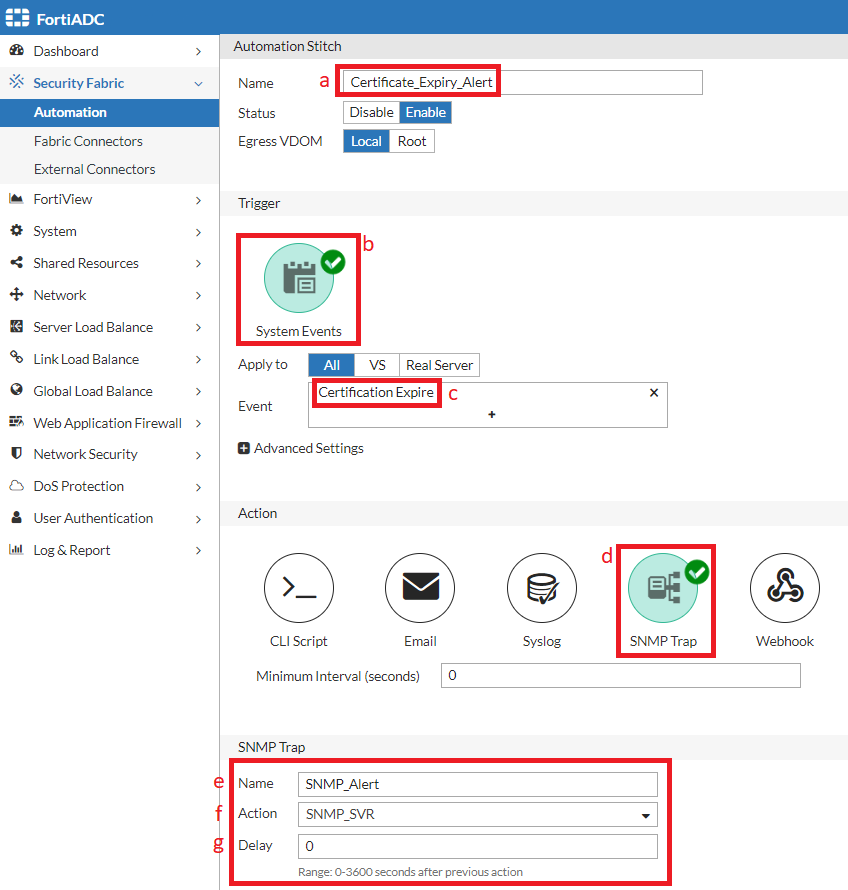Screen dimensions: 848x890
Task: Click the System gear icon
Action: (16, 230)
